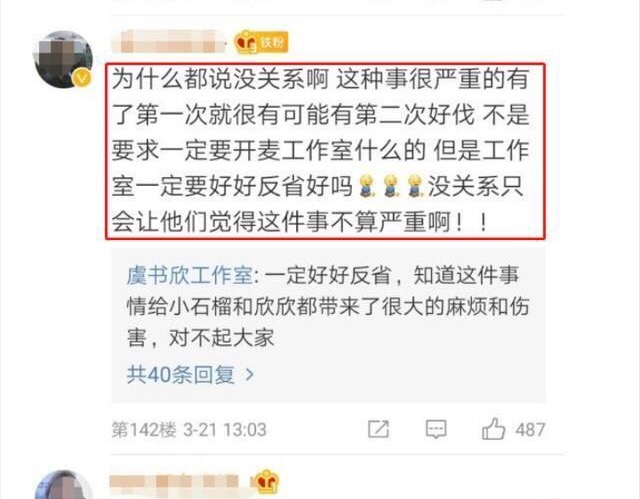Tap the 3-21 13:03 timestamp
The height and width of the screenshot is (499, 640).
[225, 430]
